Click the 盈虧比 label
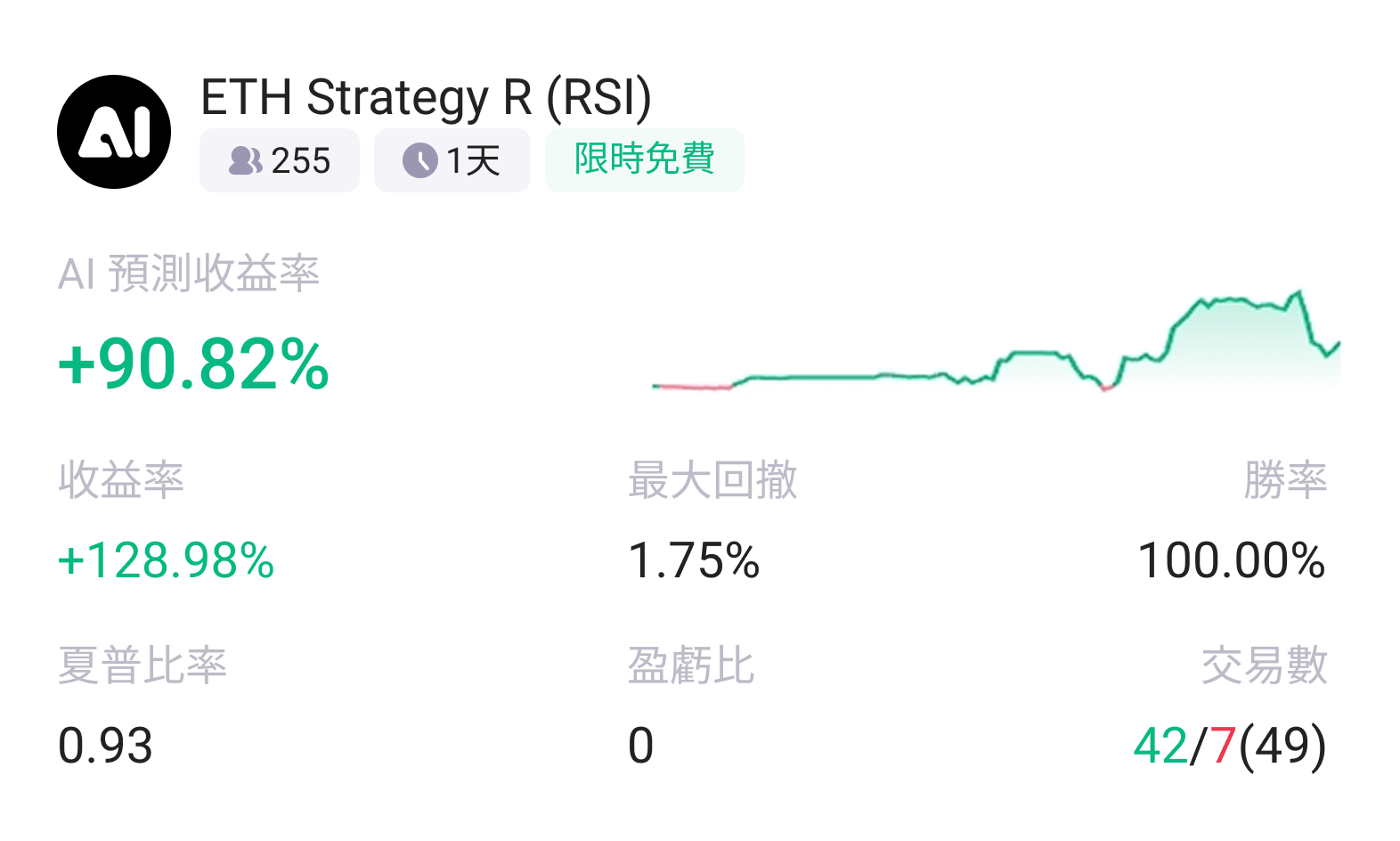1400x841 pixels. [x=691, y=665]
